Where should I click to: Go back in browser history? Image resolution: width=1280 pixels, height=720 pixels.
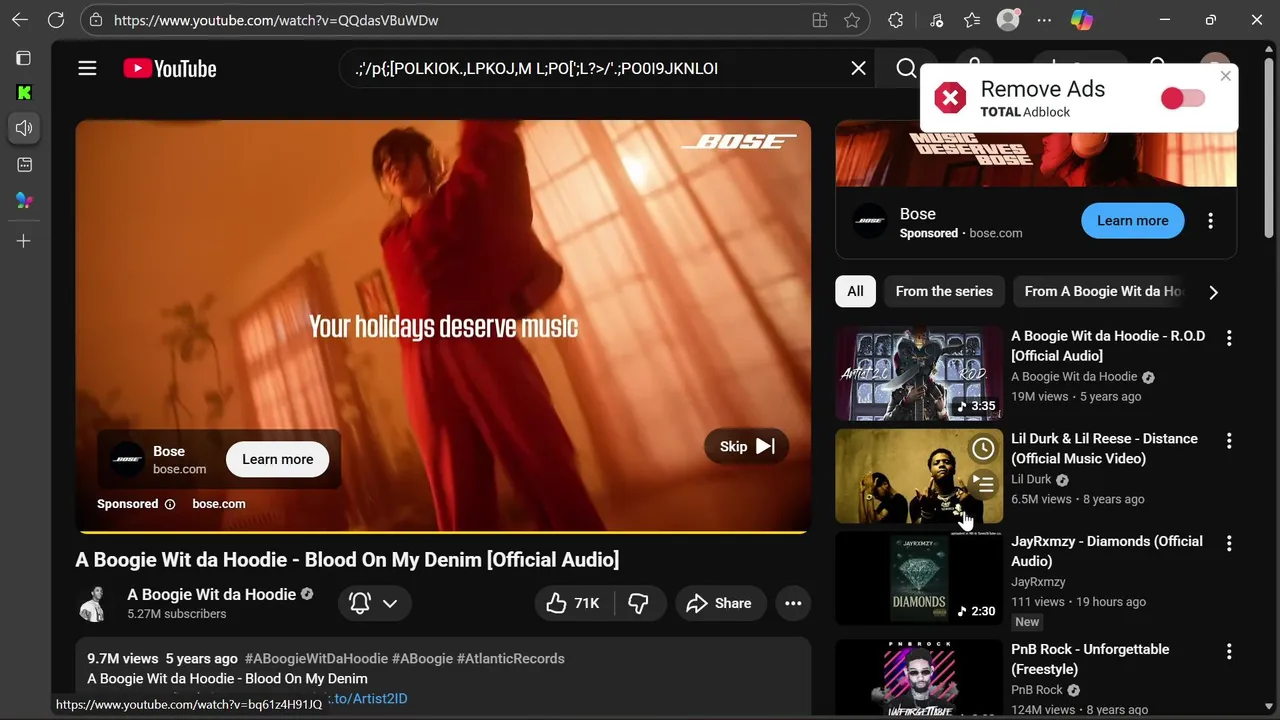pyautogui.click(x=20, y=20)
